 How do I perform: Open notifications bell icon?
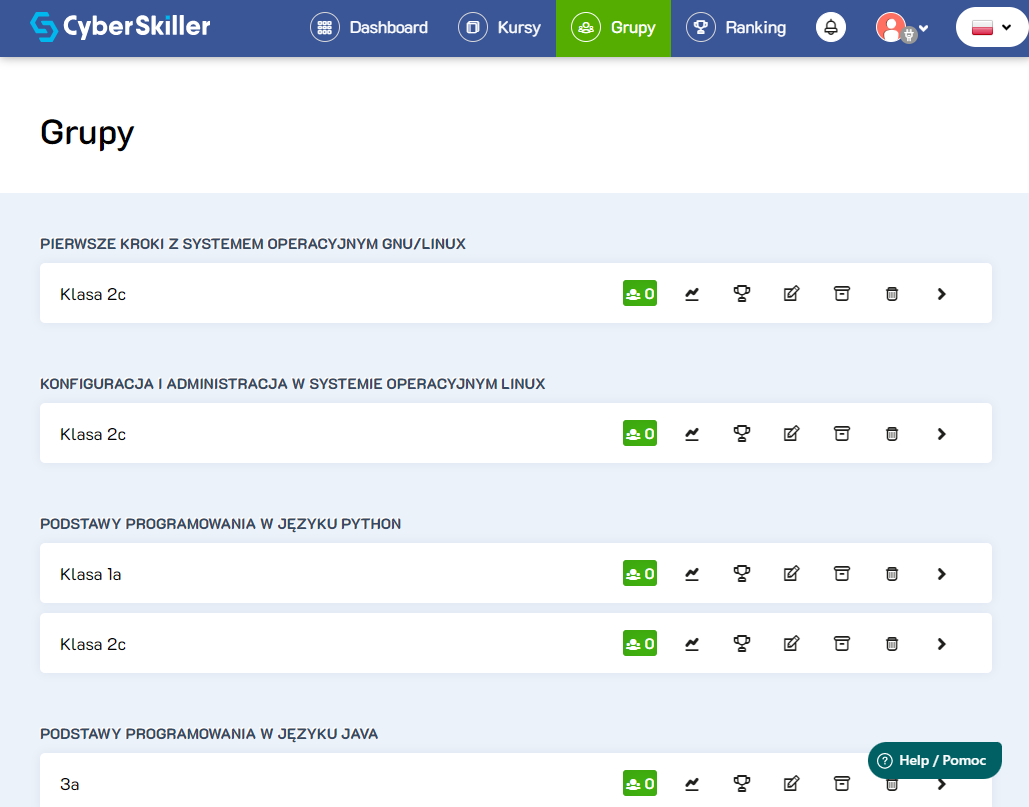[x=831, y=28]
